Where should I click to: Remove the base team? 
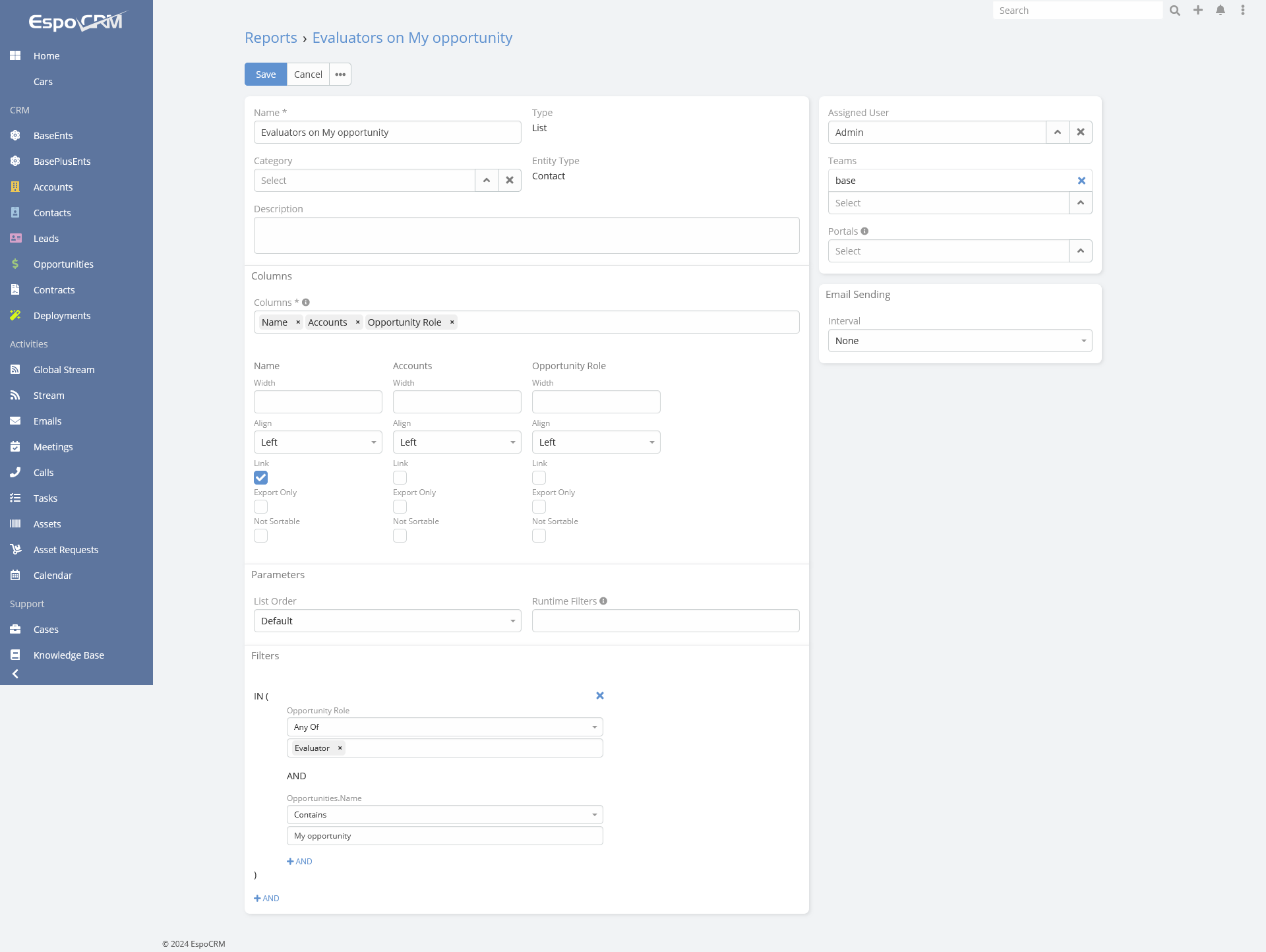[1081, 181]
